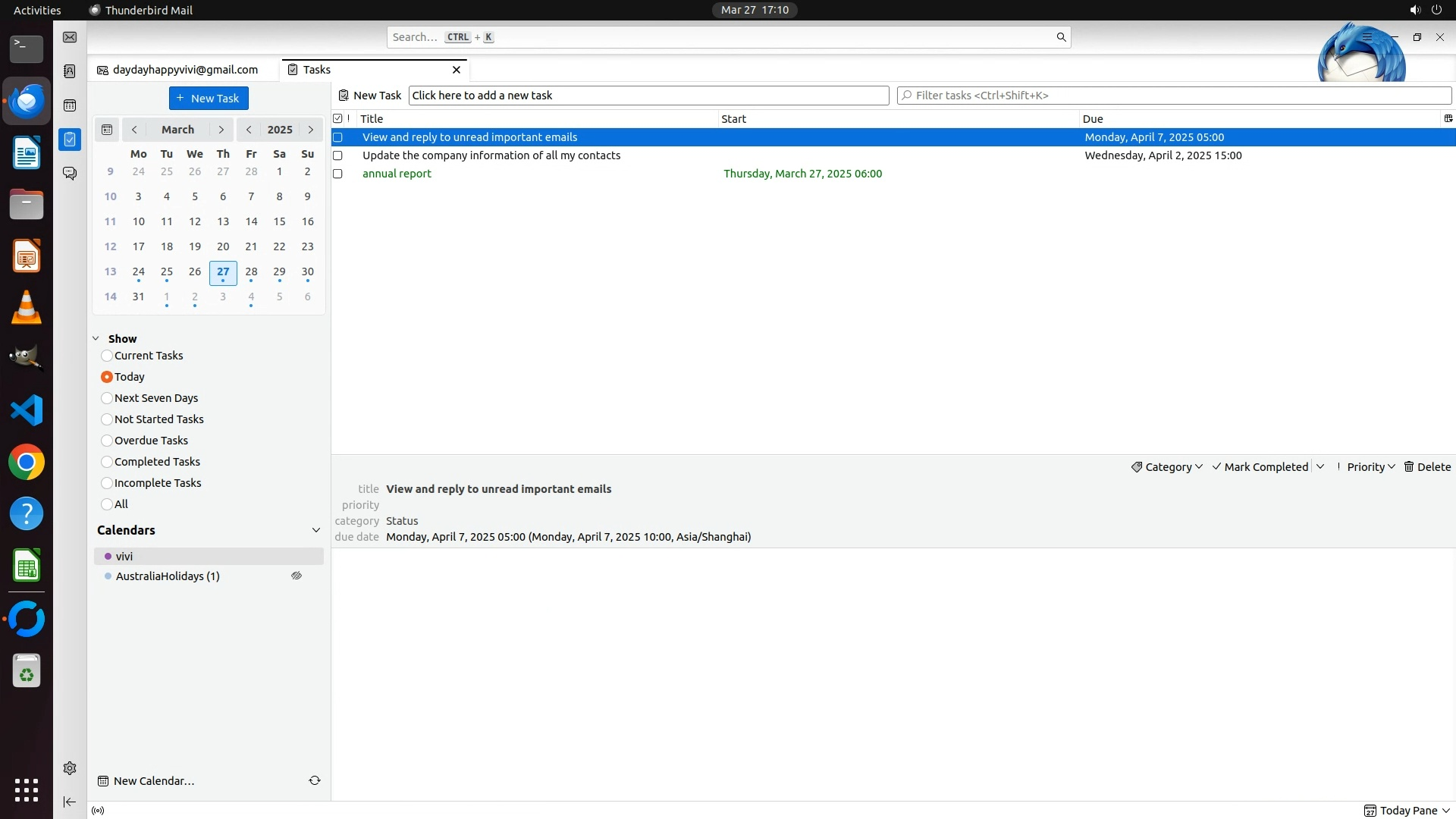This screenshot has width=1456, height=819.
Task: Click the calendar synchronize refresh icon
Action: 315,780
